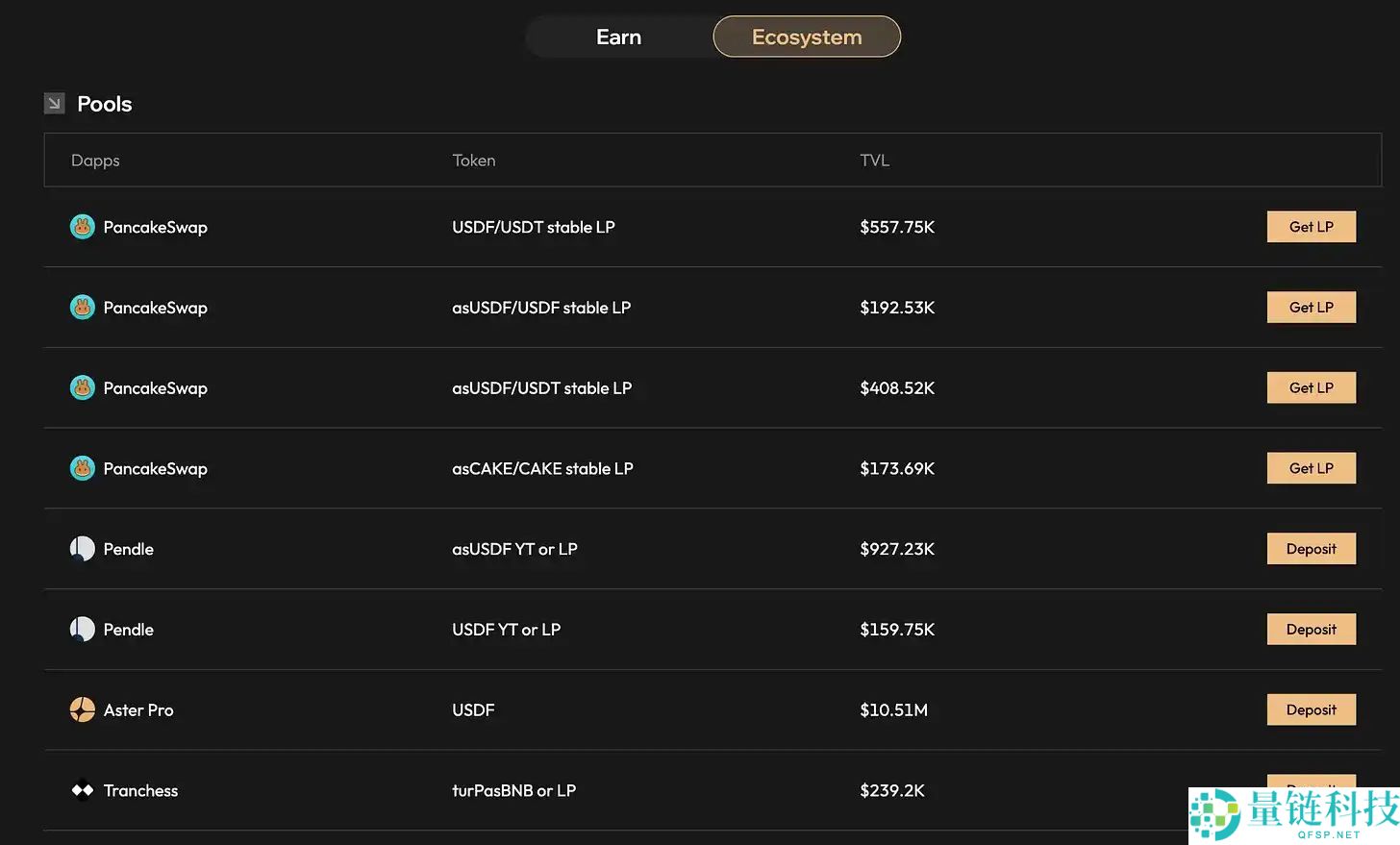Image resolution: width=1400 pixels, height=845 pixels.
Task: Click PancakeSwap icon in asUSDF/USDF row
Action: pyautogui.click(x=83, y=308)
